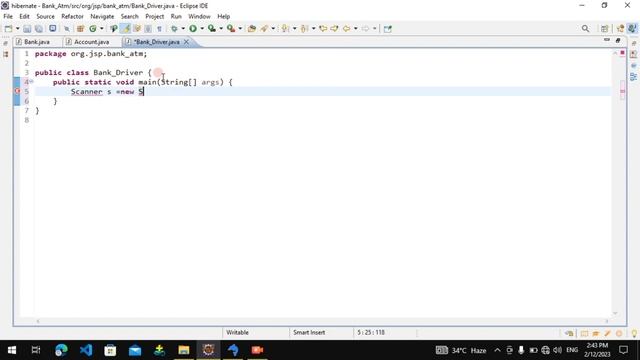This screenshot has height=360, width=640.
Task: Expand the New Java Class dropdown
Action: [102, 29]
